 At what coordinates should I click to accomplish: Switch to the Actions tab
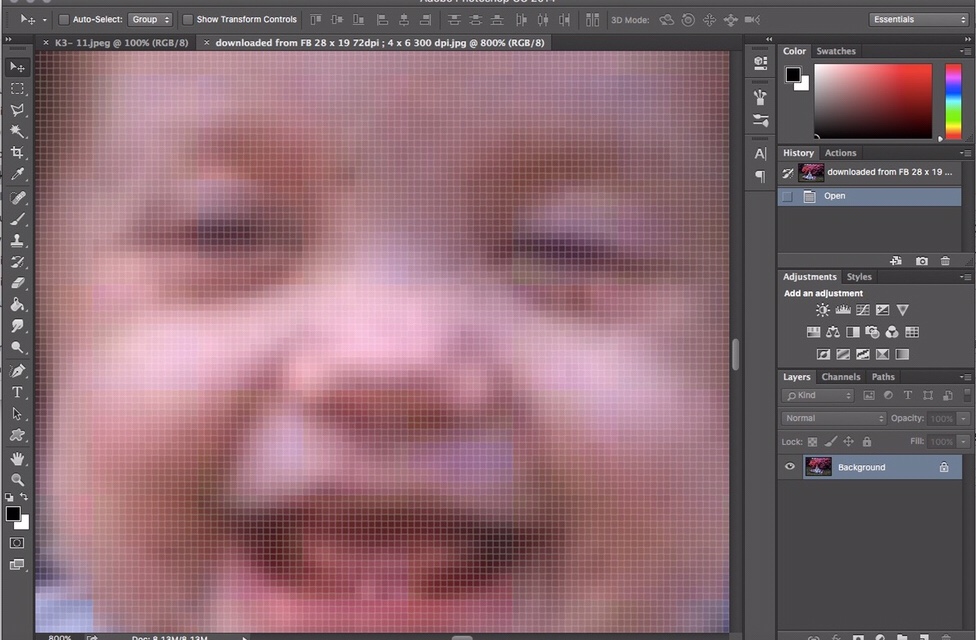tap(840, 153)
